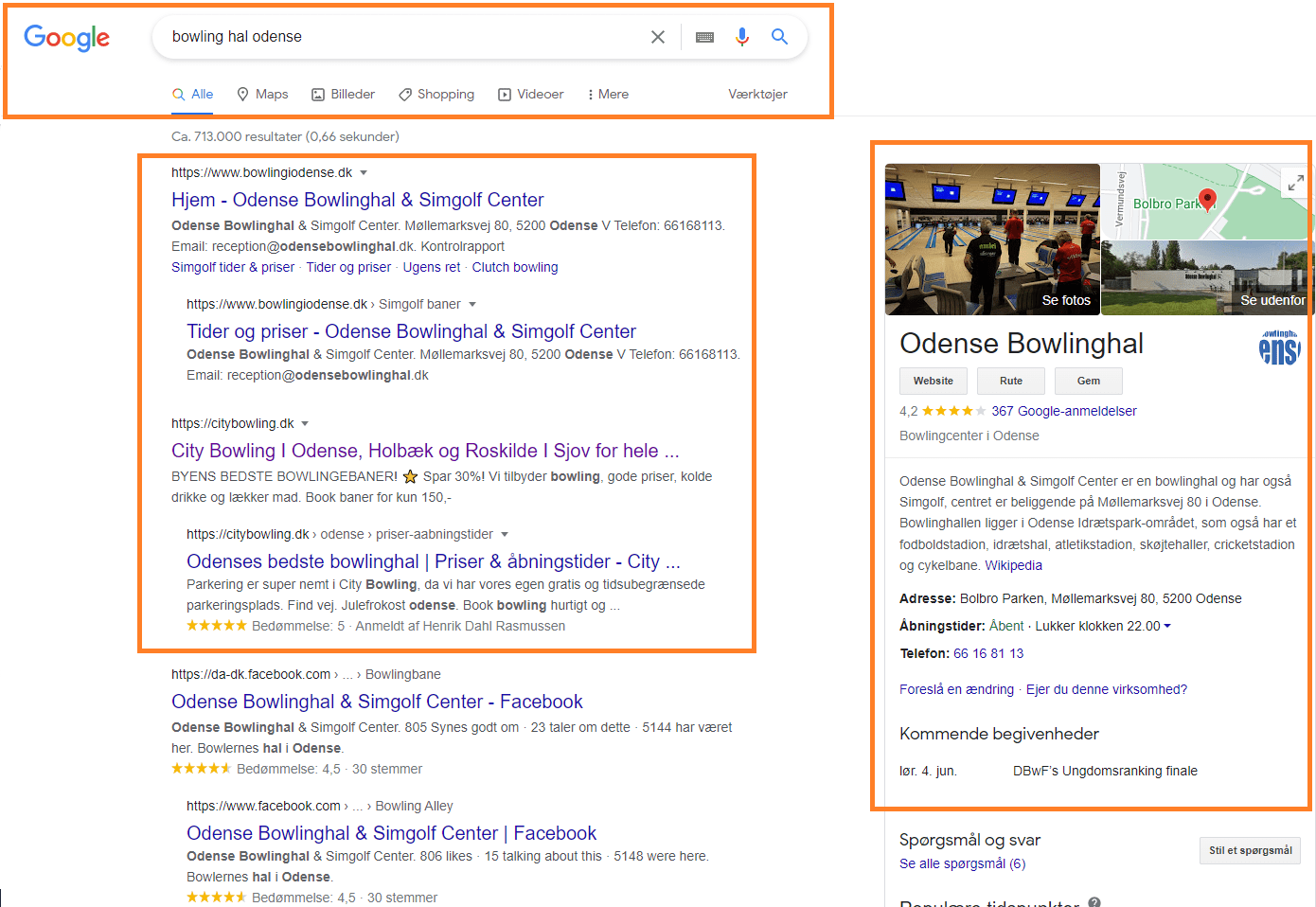The image size is (1316, 907).
Task: Click the blue search magnifier icon
Action: point(779,37)
